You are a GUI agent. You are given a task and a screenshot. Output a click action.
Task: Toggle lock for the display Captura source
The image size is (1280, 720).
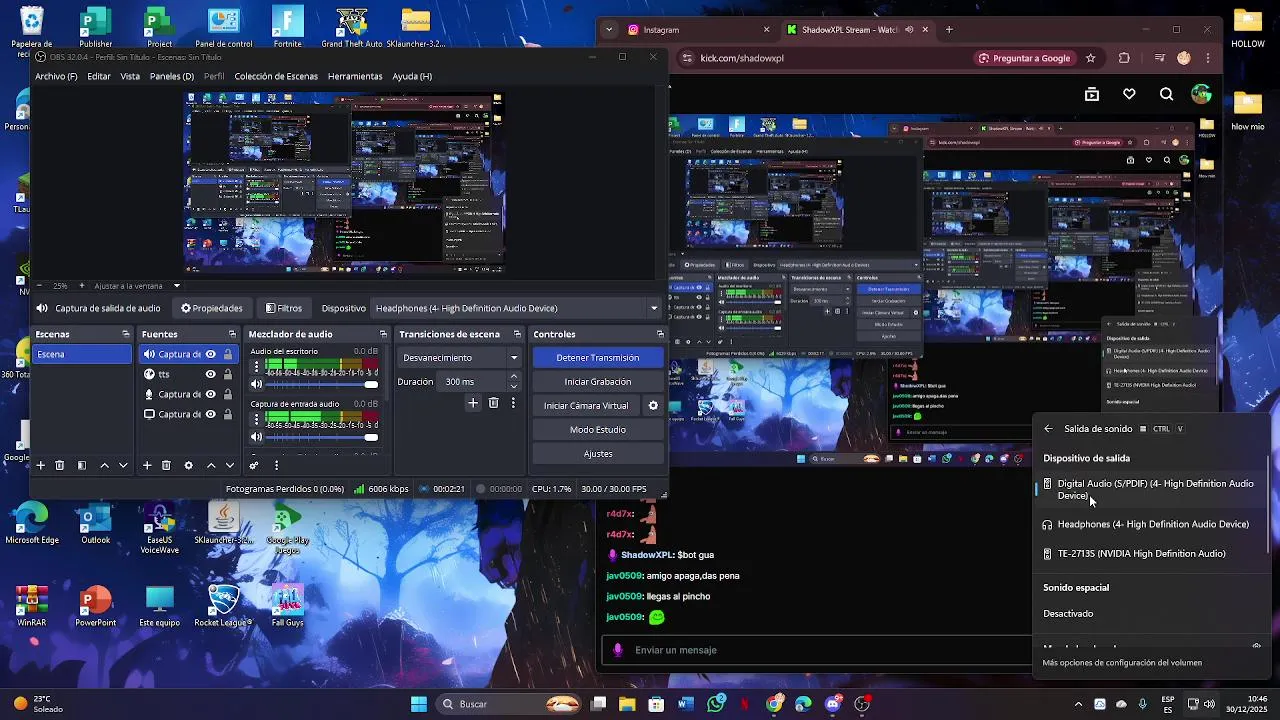(x=228, y=414)
